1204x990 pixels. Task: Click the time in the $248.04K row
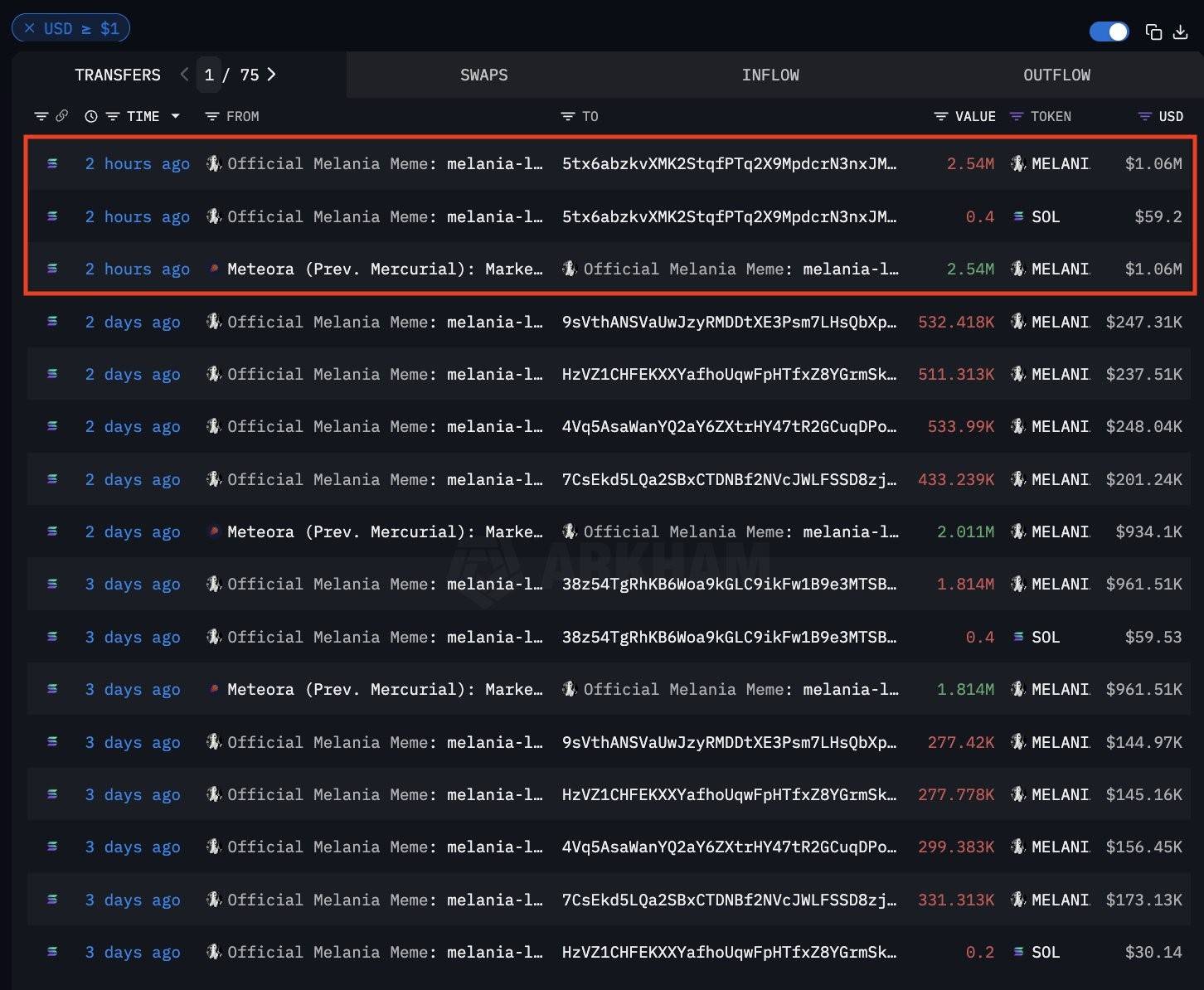click(133, 426)
